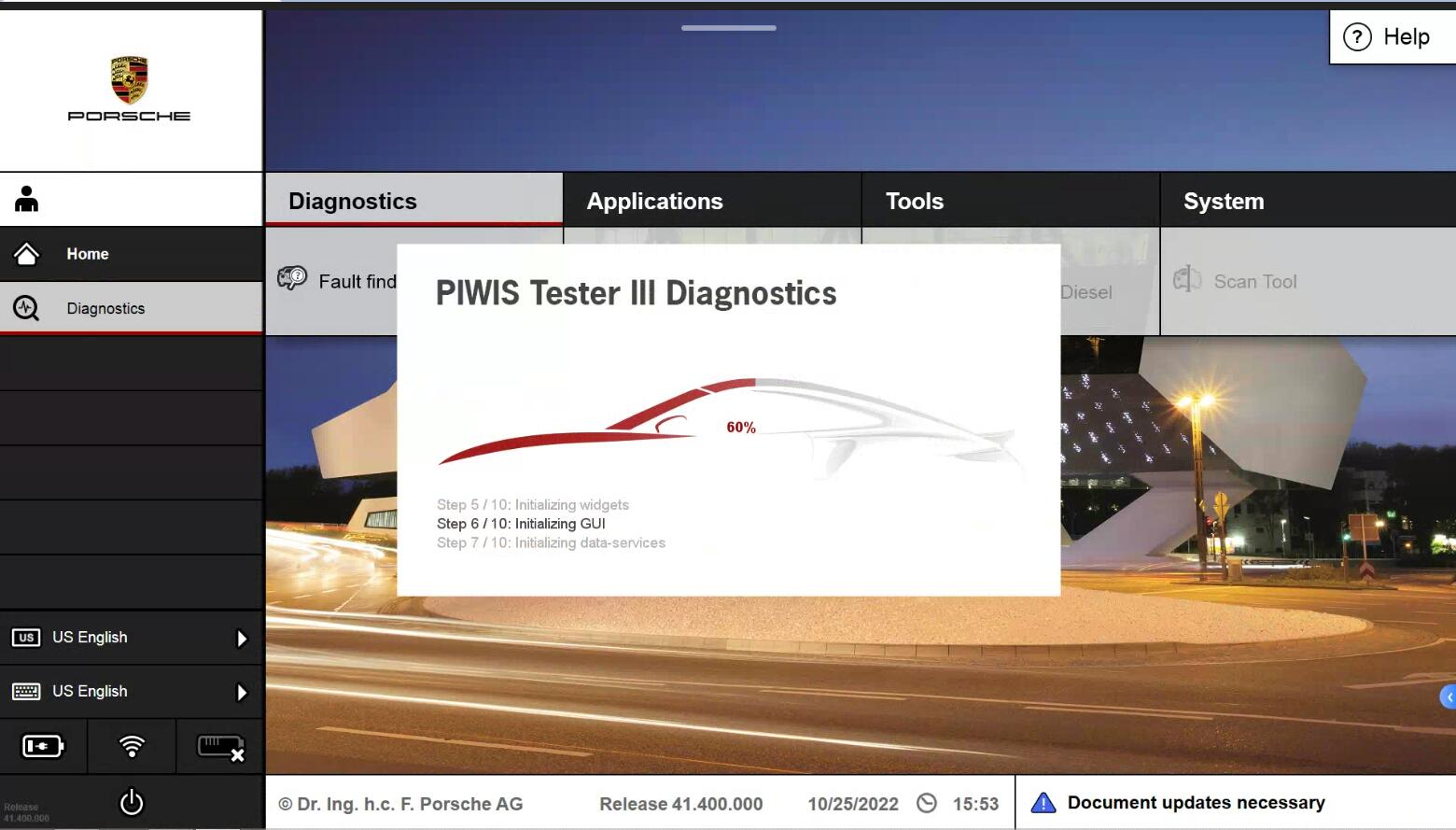Click the Home house icon
Viewport: 1456px width, 830px height.
(x=27, y=254)
